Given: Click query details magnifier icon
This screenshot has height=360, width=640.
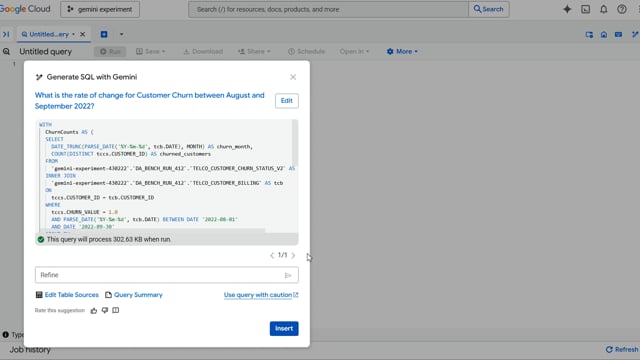Looking at the screenshot, I should coord(6,51).
